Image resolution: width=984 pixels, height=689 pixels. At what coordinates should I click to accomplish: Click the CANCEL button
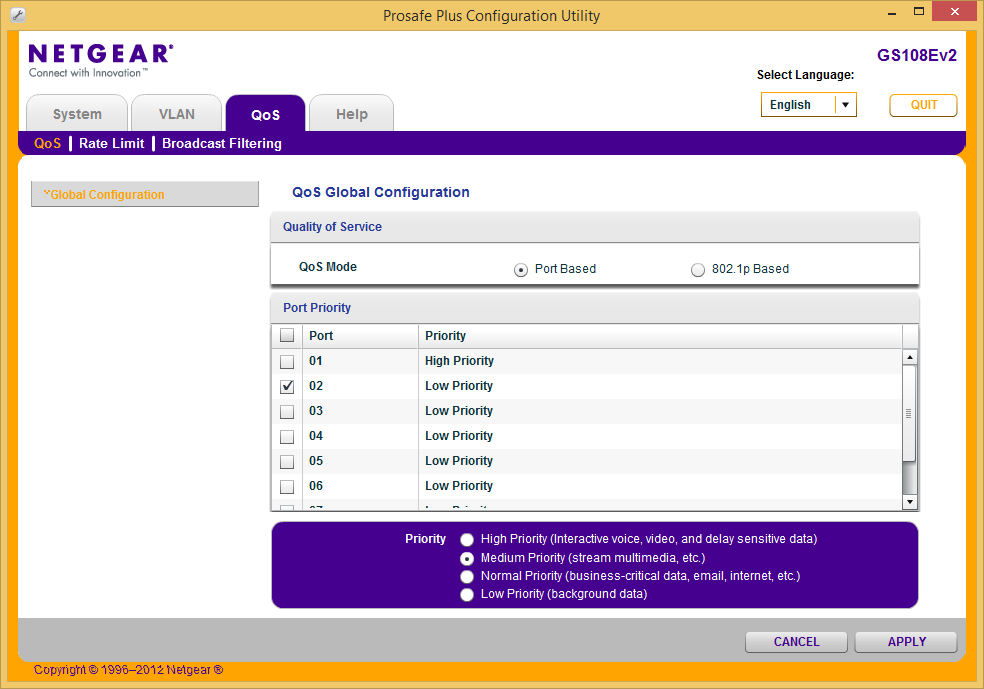tap(796, 642)
